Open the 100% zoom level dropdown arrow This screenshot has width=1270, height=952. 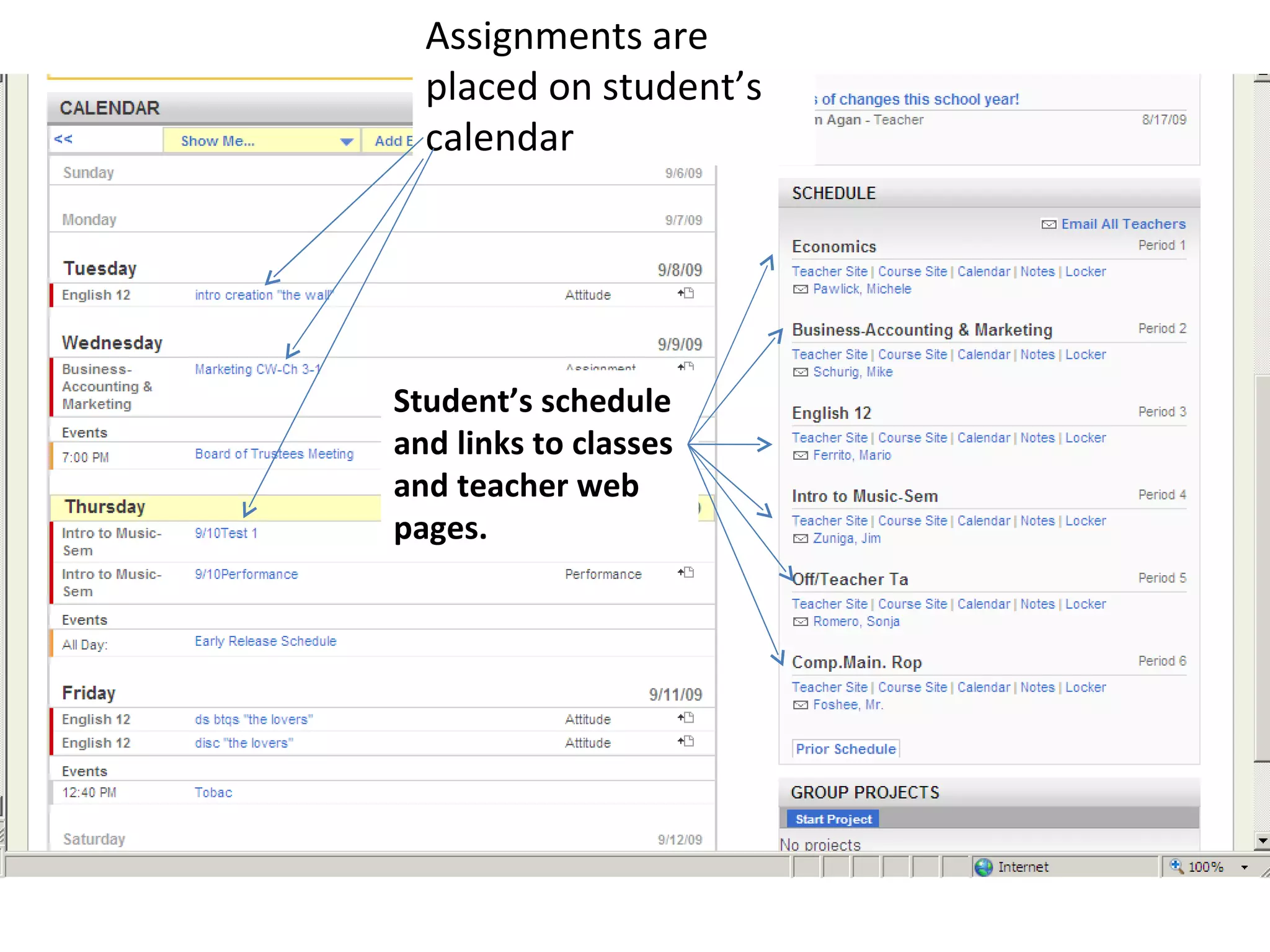(1244, 867)
